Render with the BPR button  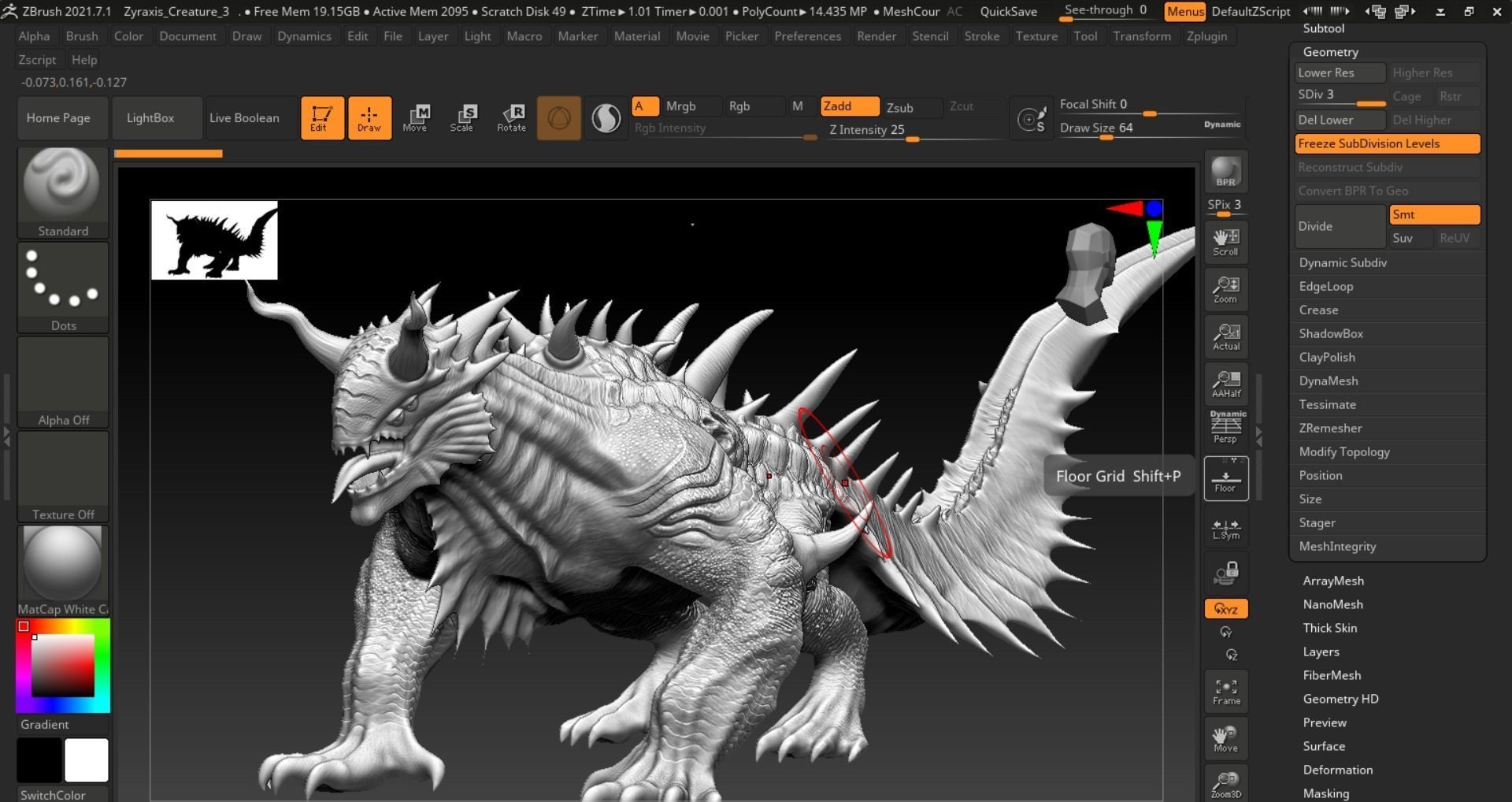[1226, 172]
